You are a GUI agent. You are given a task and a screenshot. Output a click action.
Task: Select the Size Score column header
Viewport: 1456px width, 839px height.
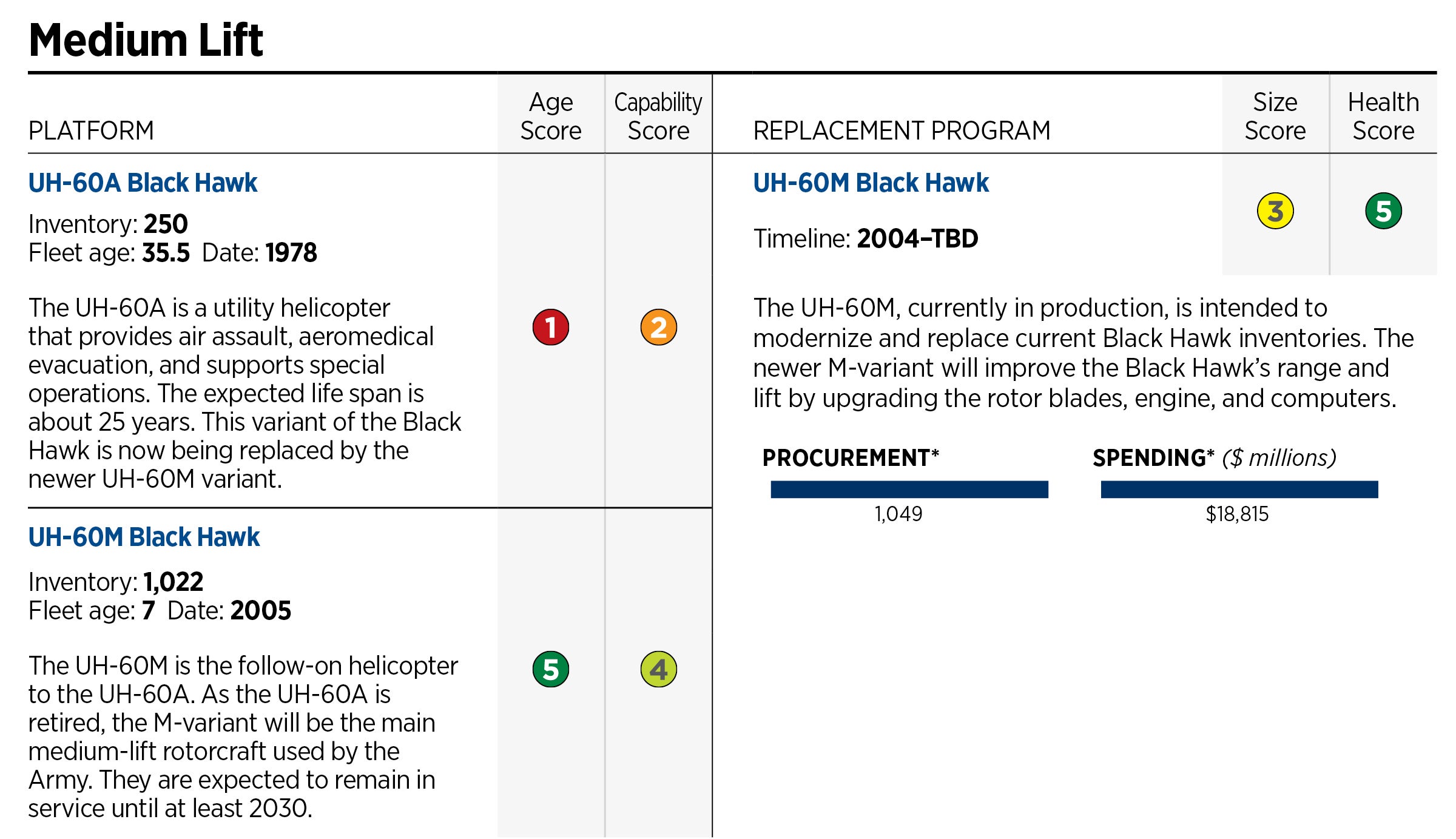coord(1275,116)
